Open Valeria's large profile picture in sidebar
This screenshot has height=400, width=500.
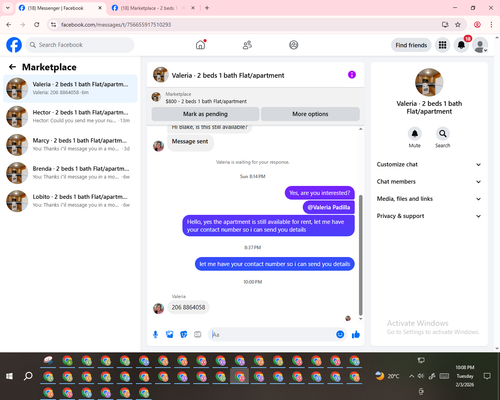[x=429, y=82]
